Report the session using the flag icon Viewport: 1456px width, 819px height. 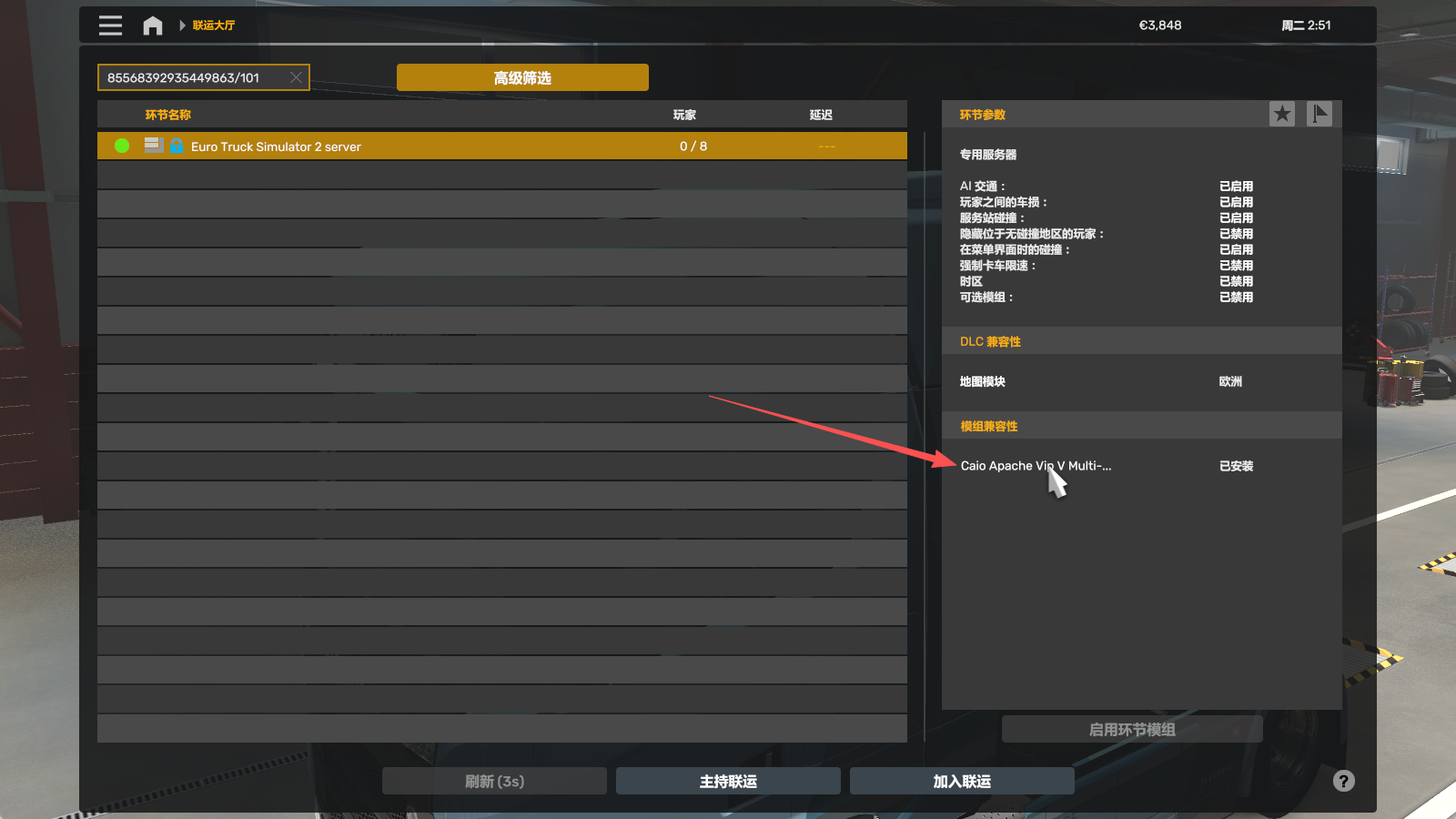pyautogui.click(x=1319, y=114)
